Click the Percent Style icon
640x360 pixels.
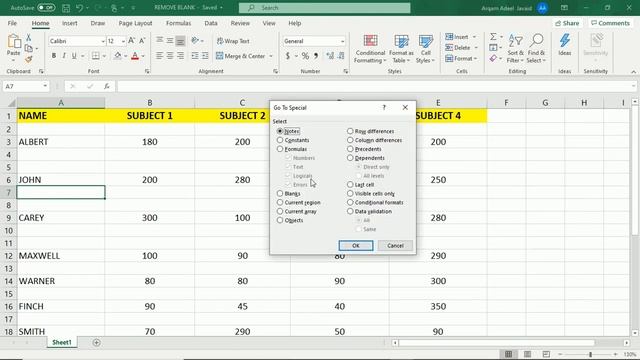coord(305,56)
